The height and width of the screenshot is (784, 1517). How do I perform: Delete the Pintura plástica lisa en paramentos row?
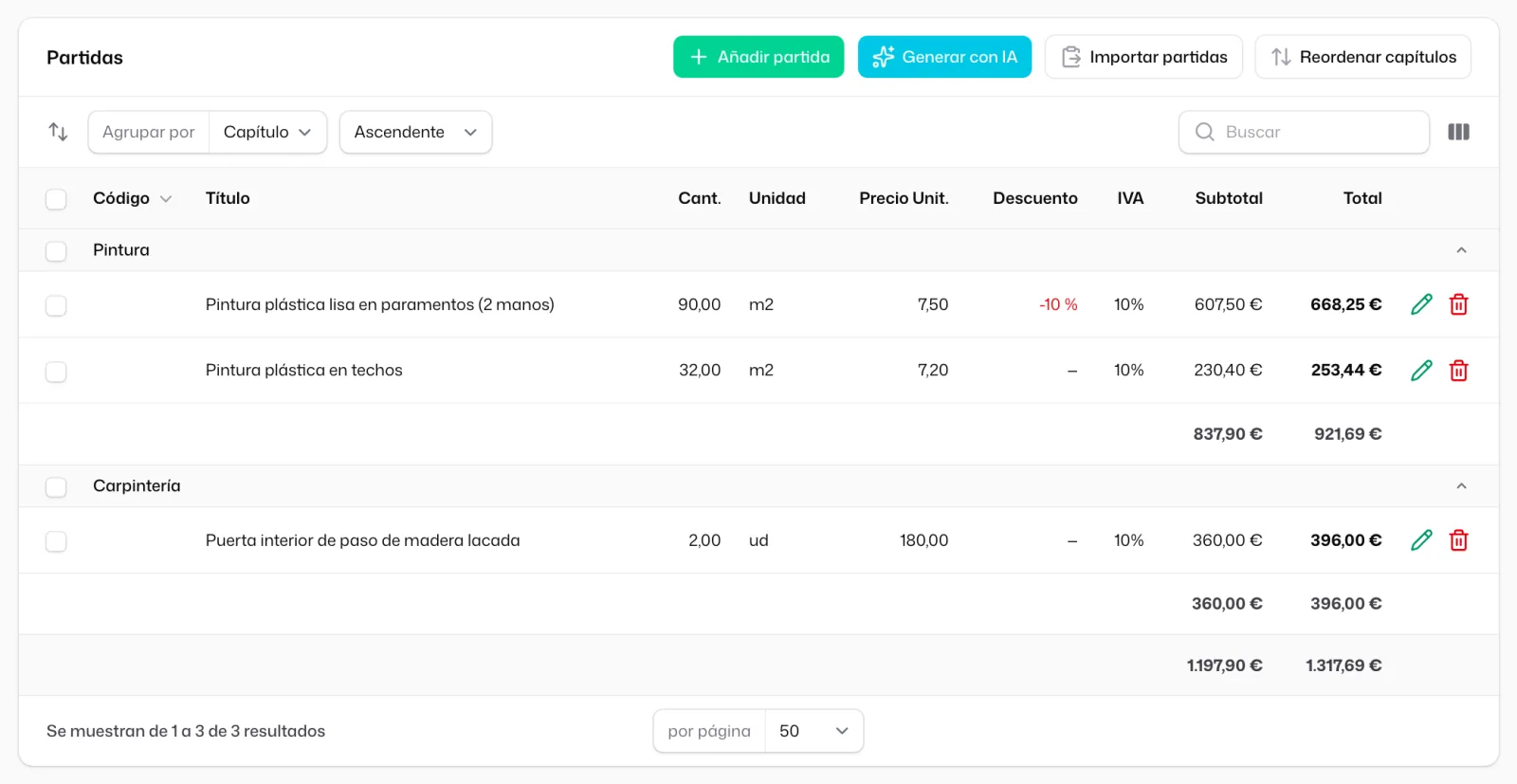1458,304
